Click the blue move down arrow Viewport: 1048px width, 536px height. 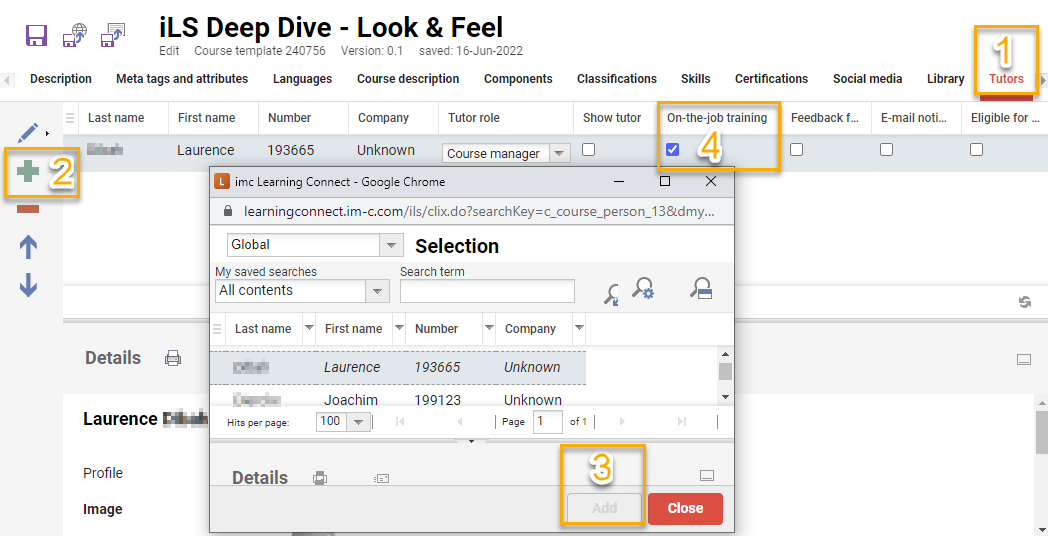coord(28,285)
